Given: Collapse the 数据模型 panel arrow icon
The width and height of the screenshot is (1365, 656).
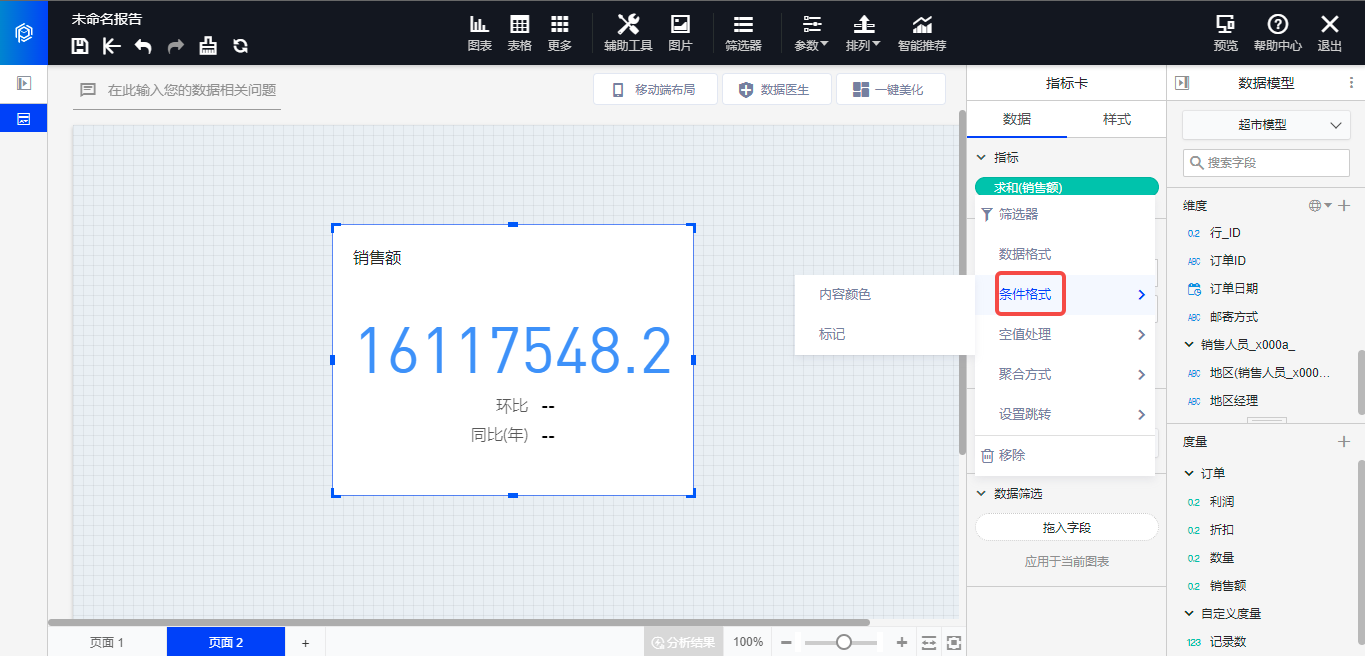Looking at the screenshot, I should (x=1182, y=83).
